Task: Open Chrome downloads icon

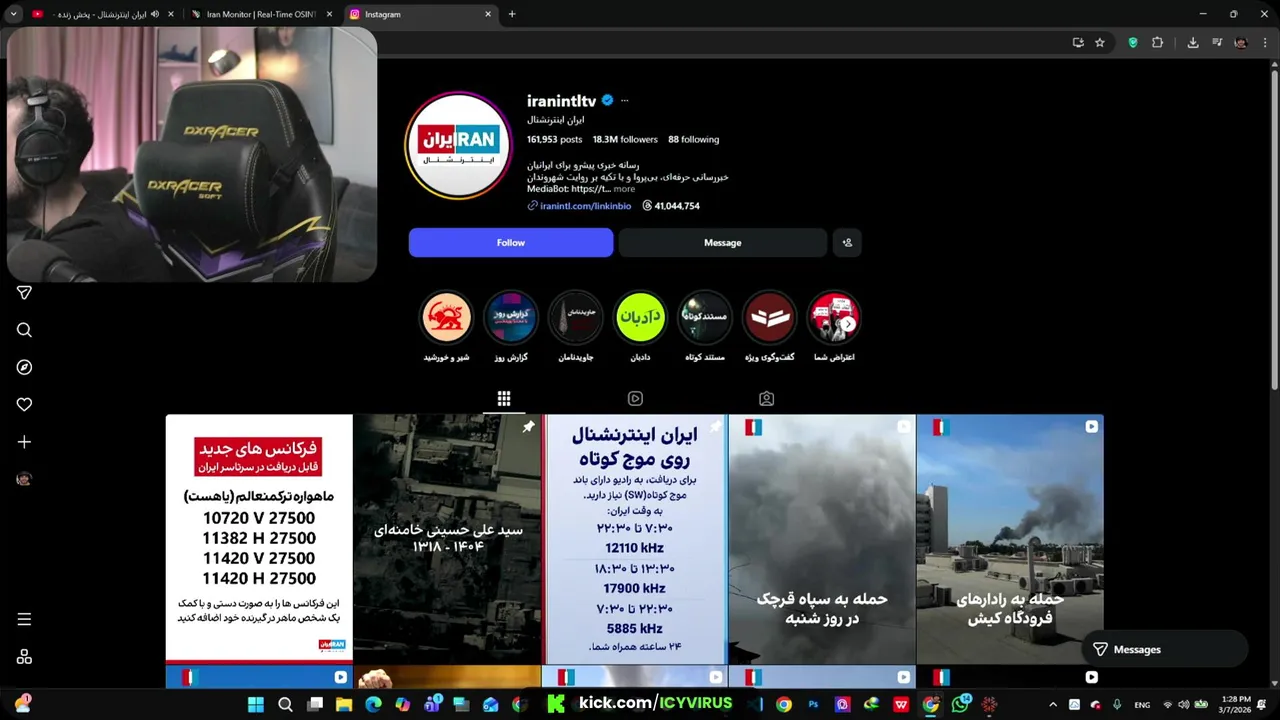Action: click(1193, 43)
